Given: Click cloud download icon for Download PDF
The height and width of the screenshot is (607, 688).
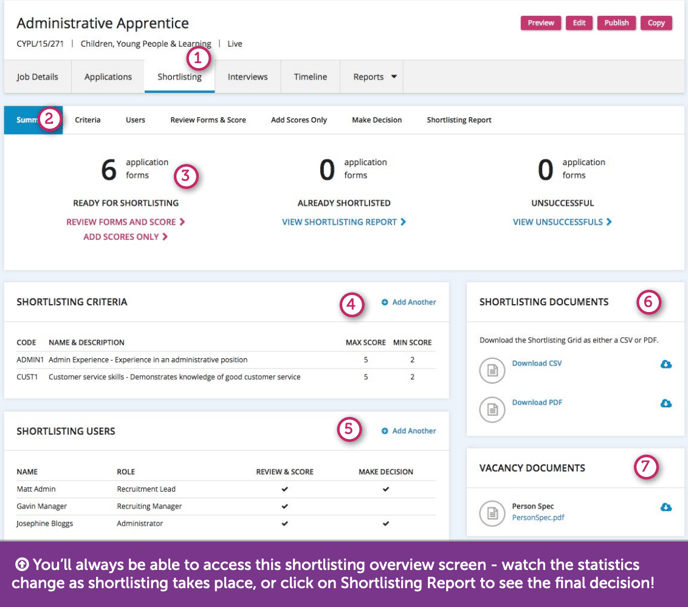Looking at the screenshot, I should [666, 403].
